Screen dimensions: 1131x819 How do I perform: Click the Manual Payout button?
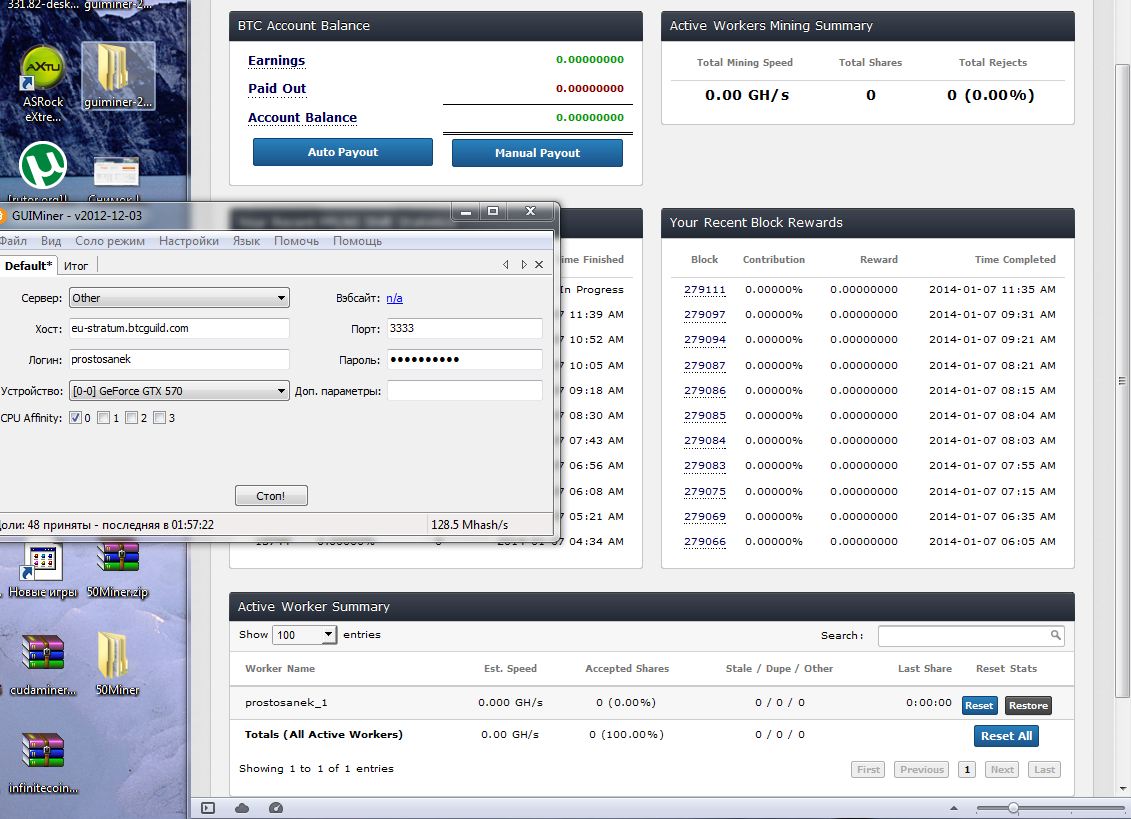pos(537,153)
